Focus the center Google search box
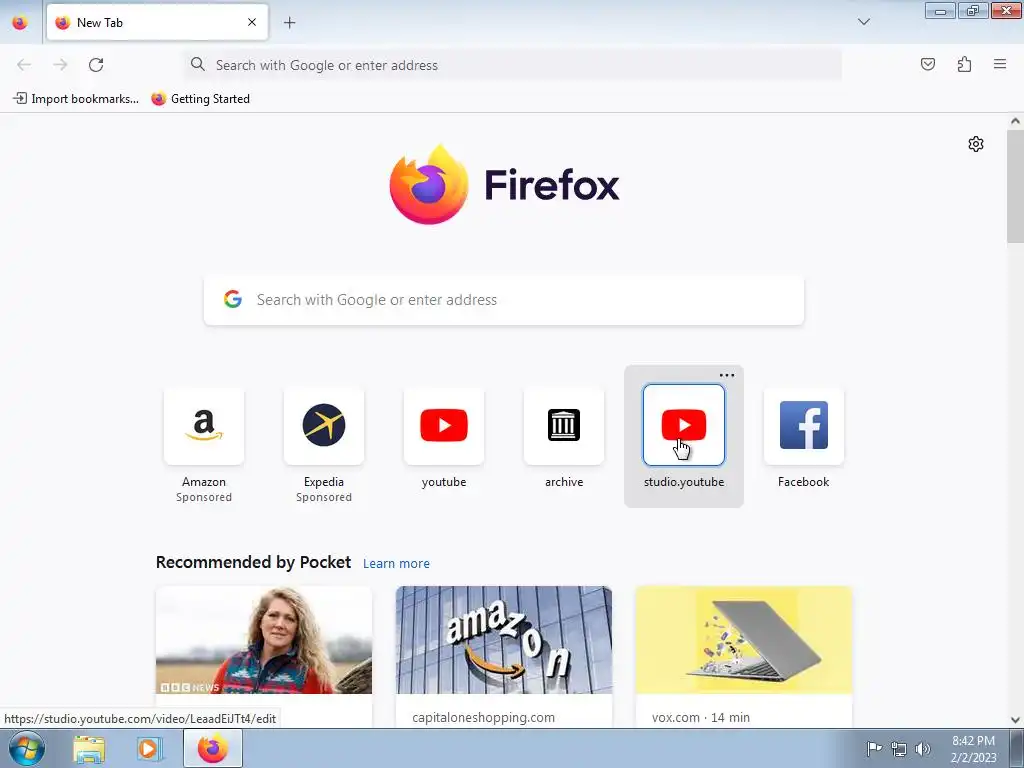The width and height of the screenshot is (1024, 768). 504,300
